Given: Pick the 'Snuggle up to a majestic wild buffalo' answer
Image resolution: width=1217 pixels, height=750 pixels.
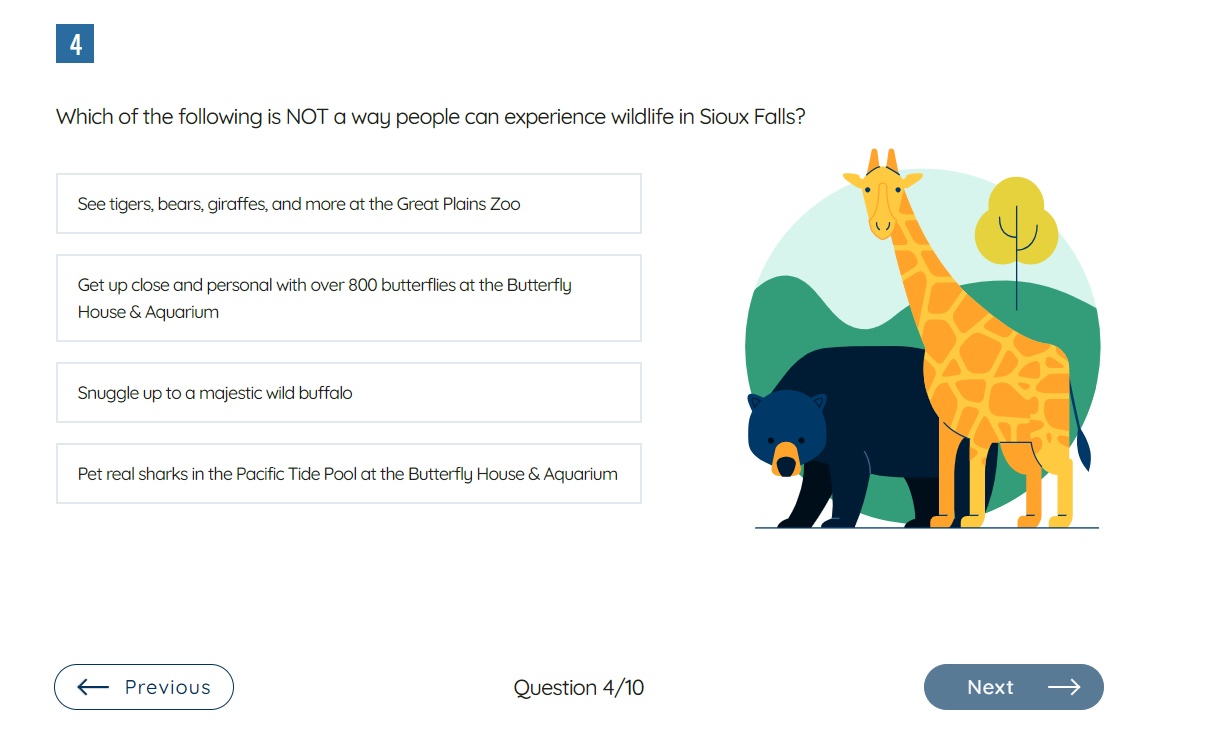Looking at the screenshot, I should pos(348,393).
